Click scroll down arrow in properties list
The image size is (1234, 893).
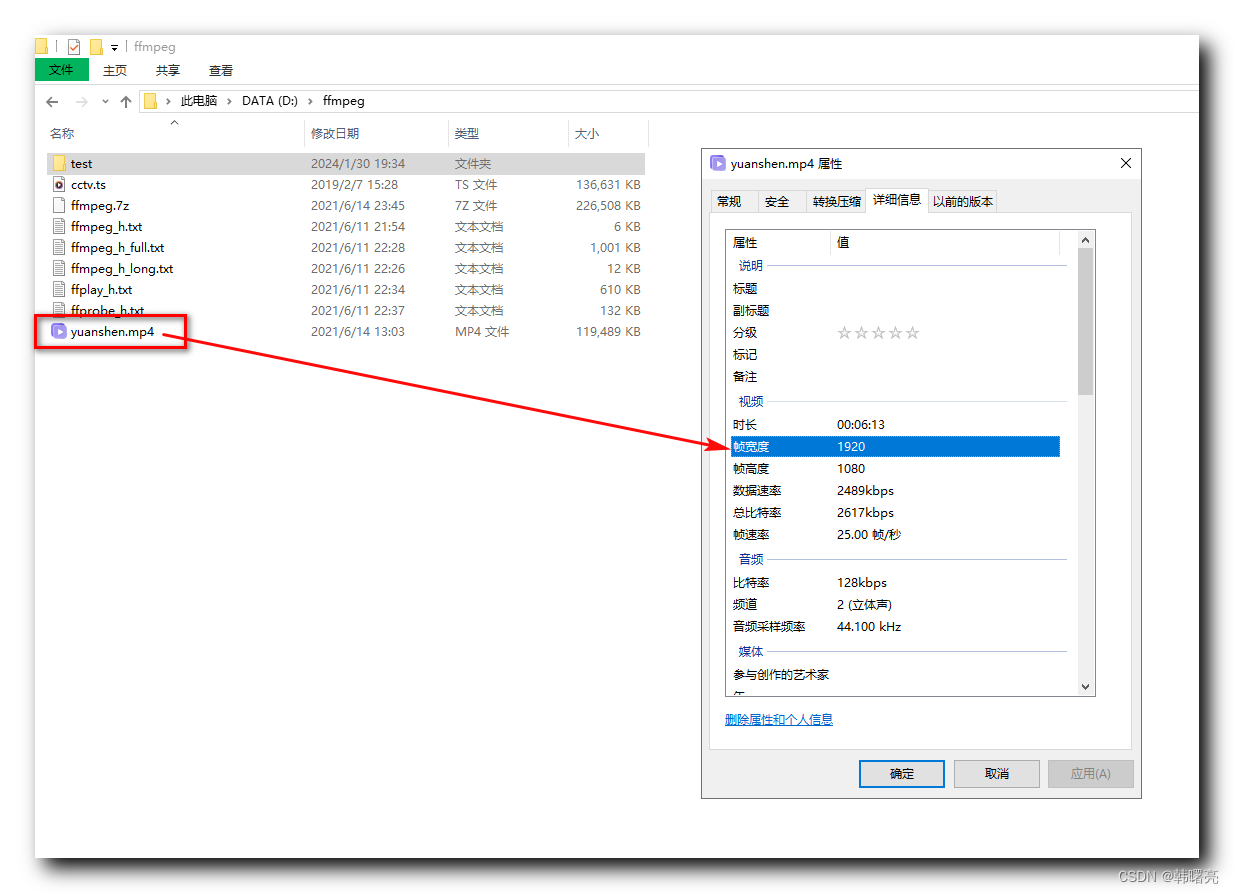1086,687
